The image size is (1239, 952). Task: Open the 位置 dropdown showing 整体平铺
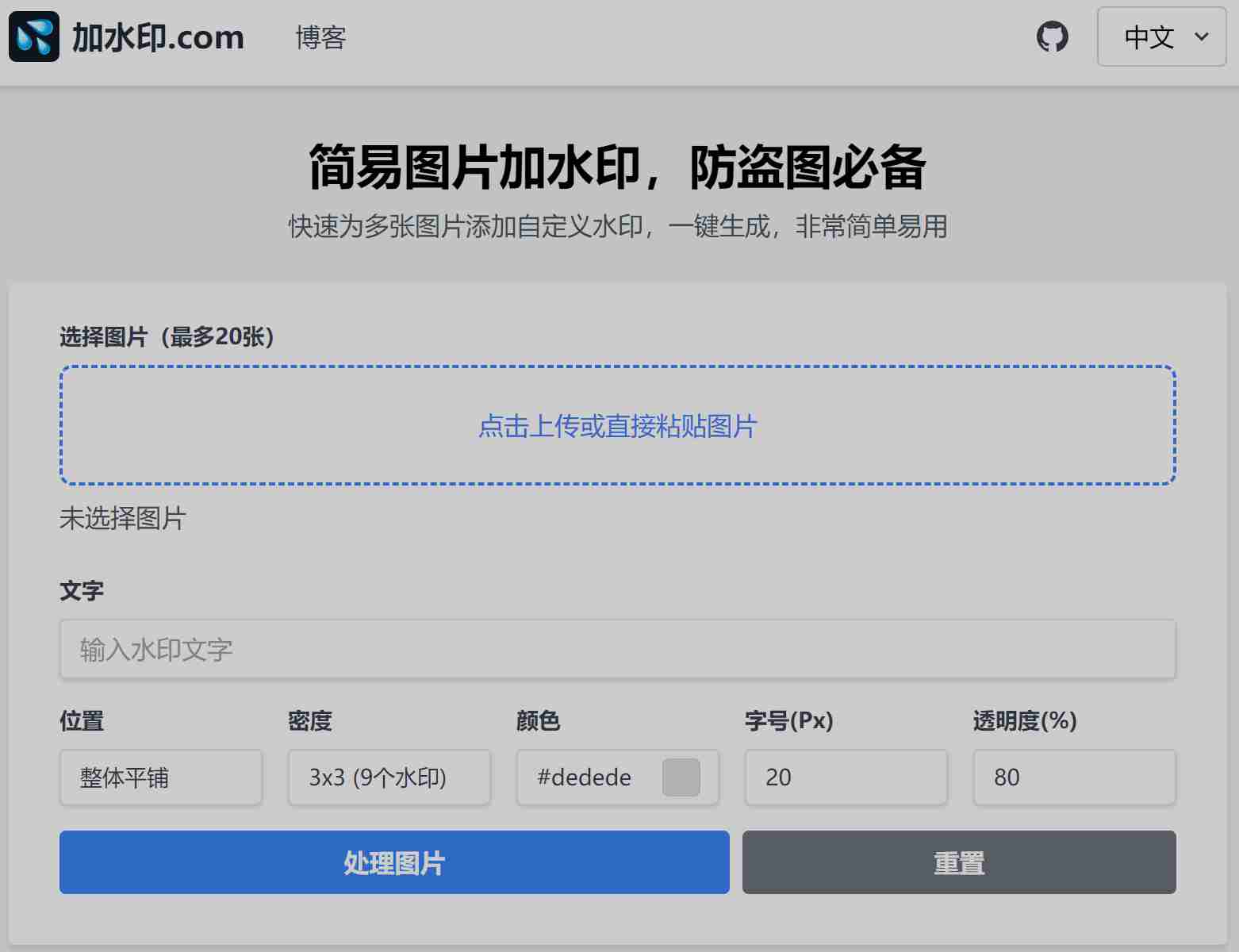point(161,777)
